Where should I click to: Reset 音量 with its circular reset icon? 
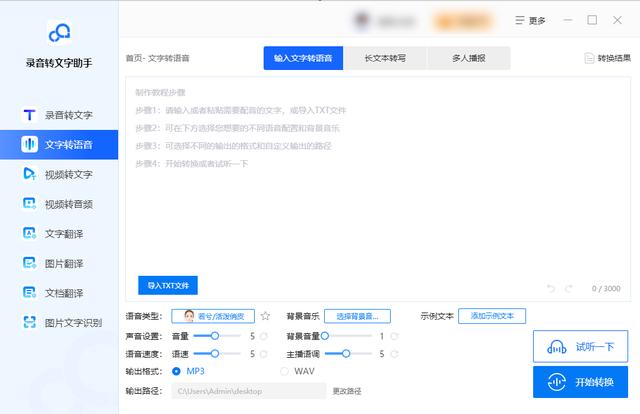(264, 336)
